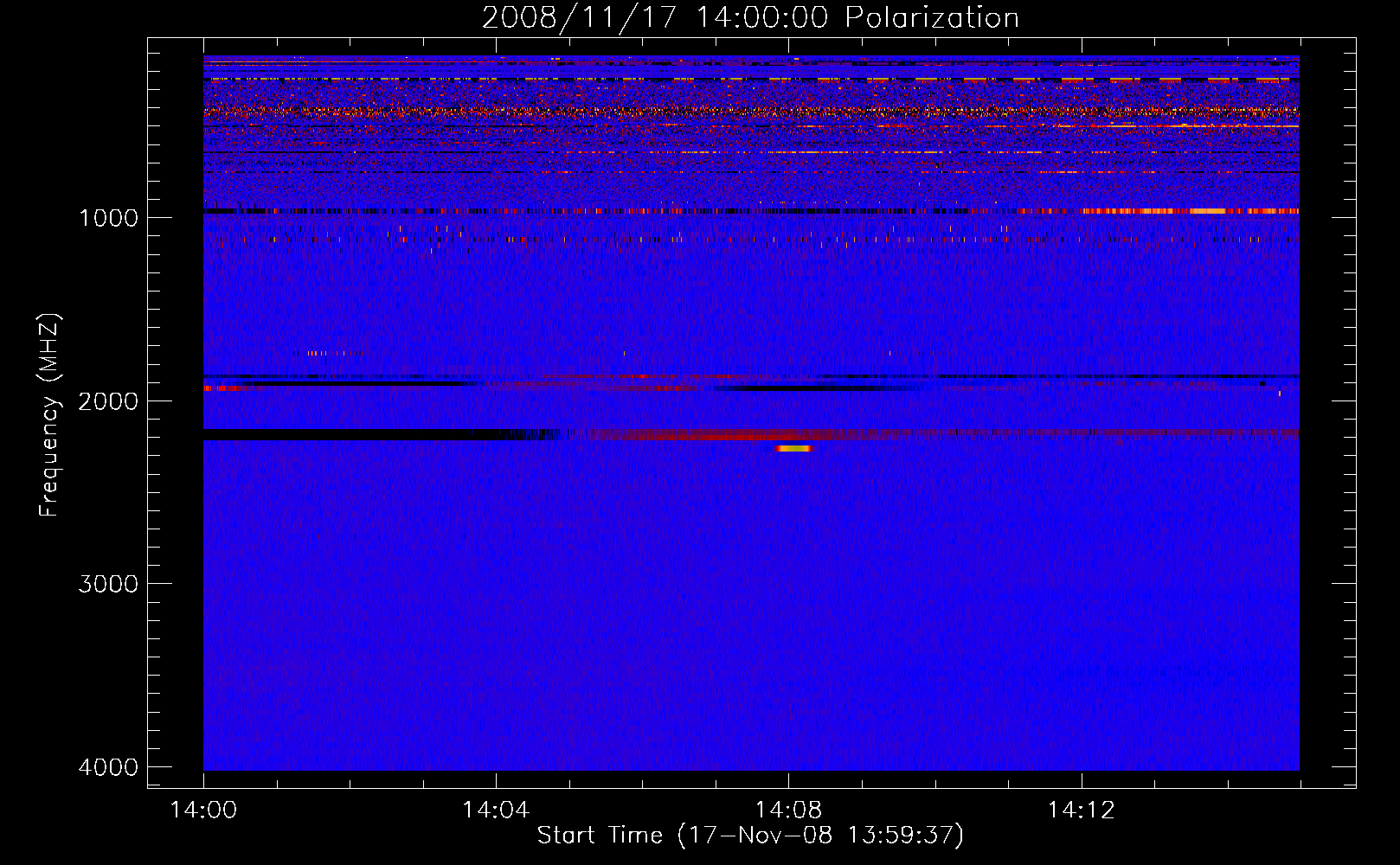
Task: Click the 14:12 time tick label
Action: coord(1081,811)
